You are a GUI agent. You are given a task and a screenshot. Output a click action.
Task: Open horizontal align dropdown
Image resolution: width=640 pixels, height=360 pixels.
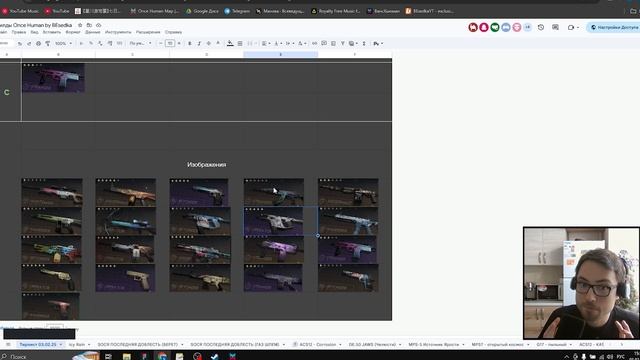click(266, 43)
